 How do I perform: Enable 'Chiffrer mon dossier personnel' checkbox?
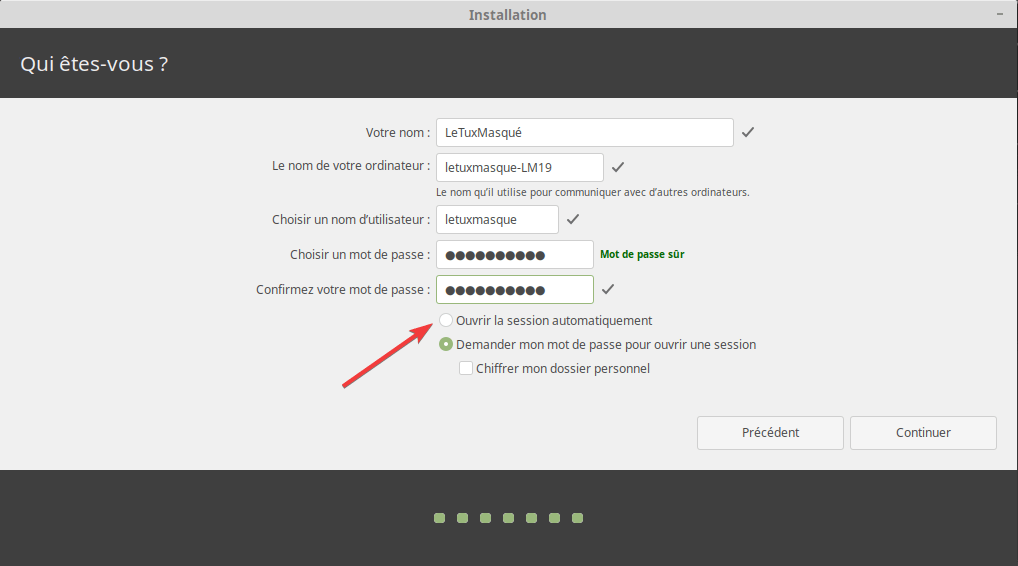click(x=466, y=368)
